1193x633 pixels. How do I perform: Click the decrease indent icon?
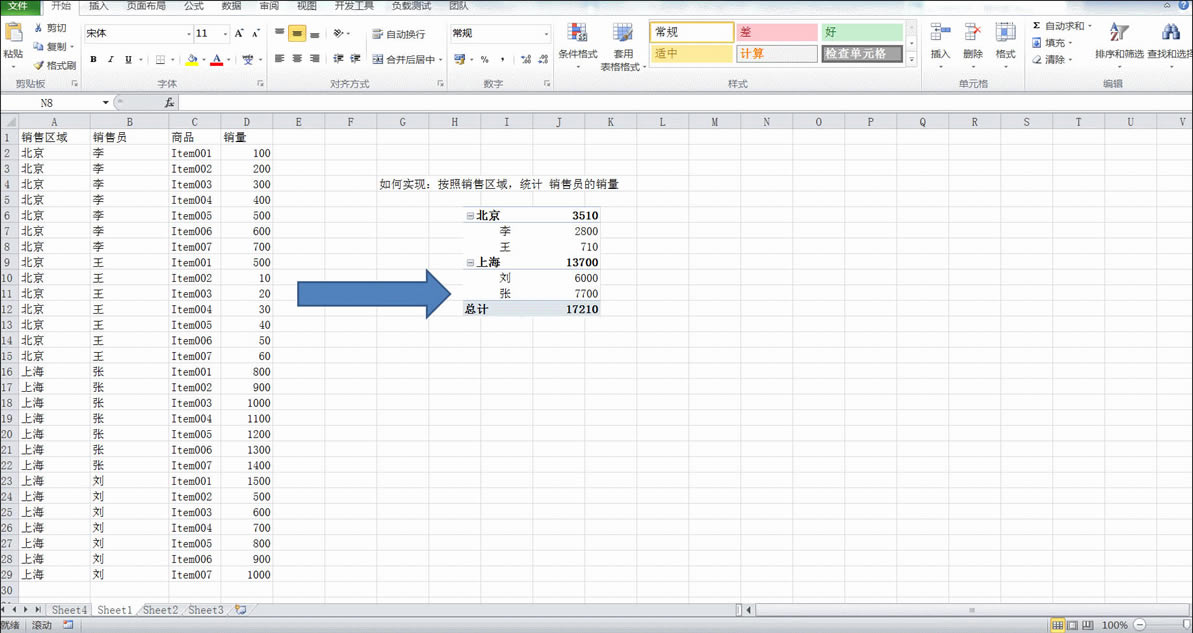(x=338, y=59)
